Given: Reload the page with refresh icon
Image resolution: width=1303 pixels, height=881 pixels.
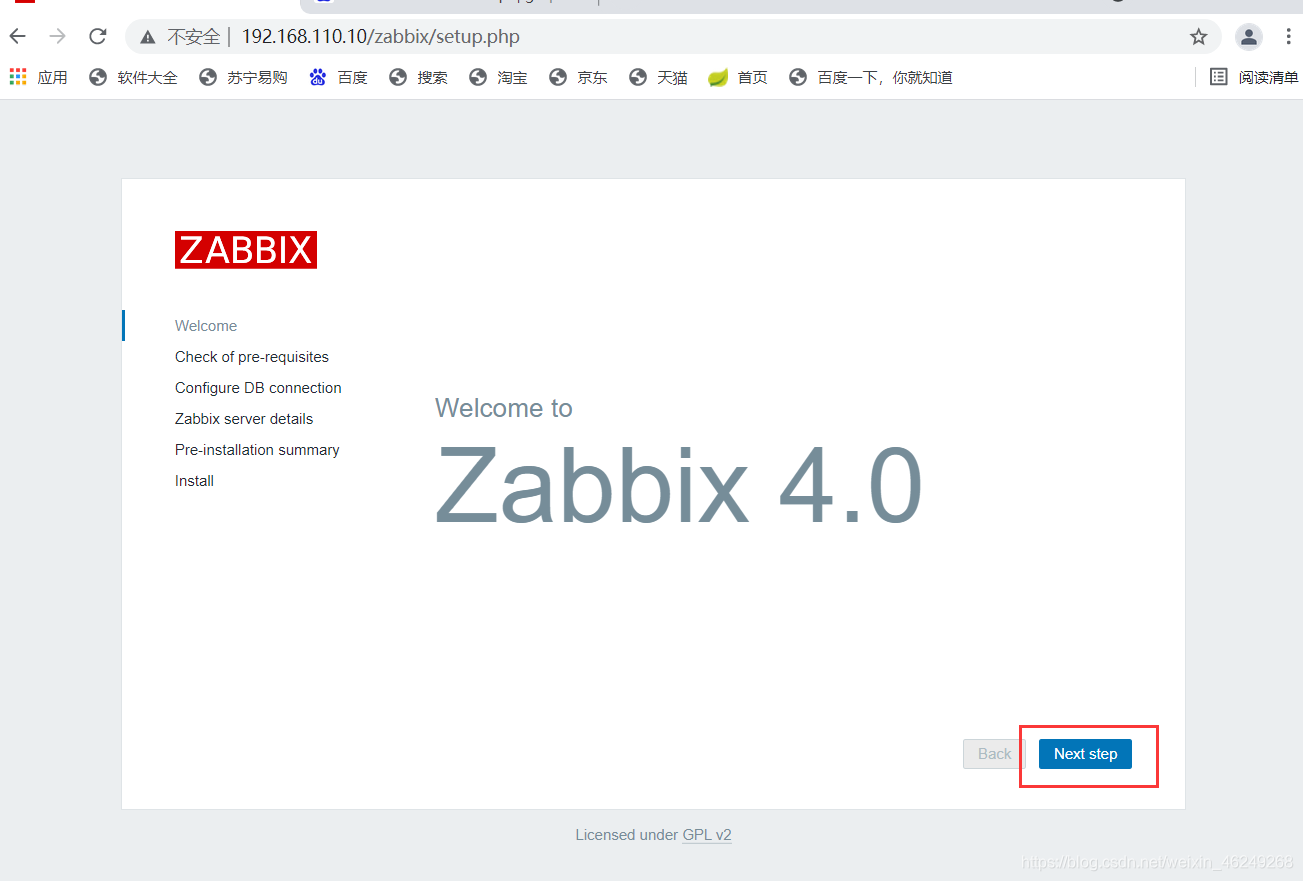Looking at the screenshot, I should 97,37.
